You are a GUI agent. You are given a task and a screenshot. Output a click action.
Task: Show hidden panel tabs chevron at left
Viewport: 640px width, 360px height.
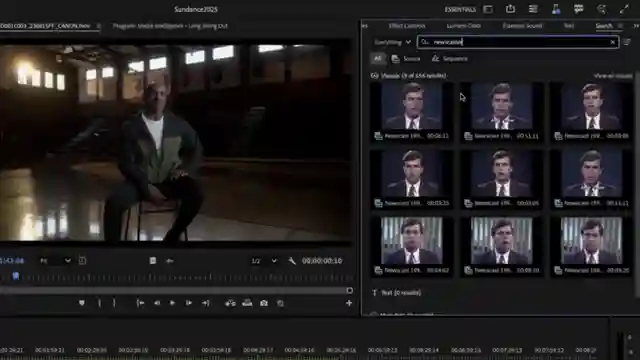pos(364,26)
